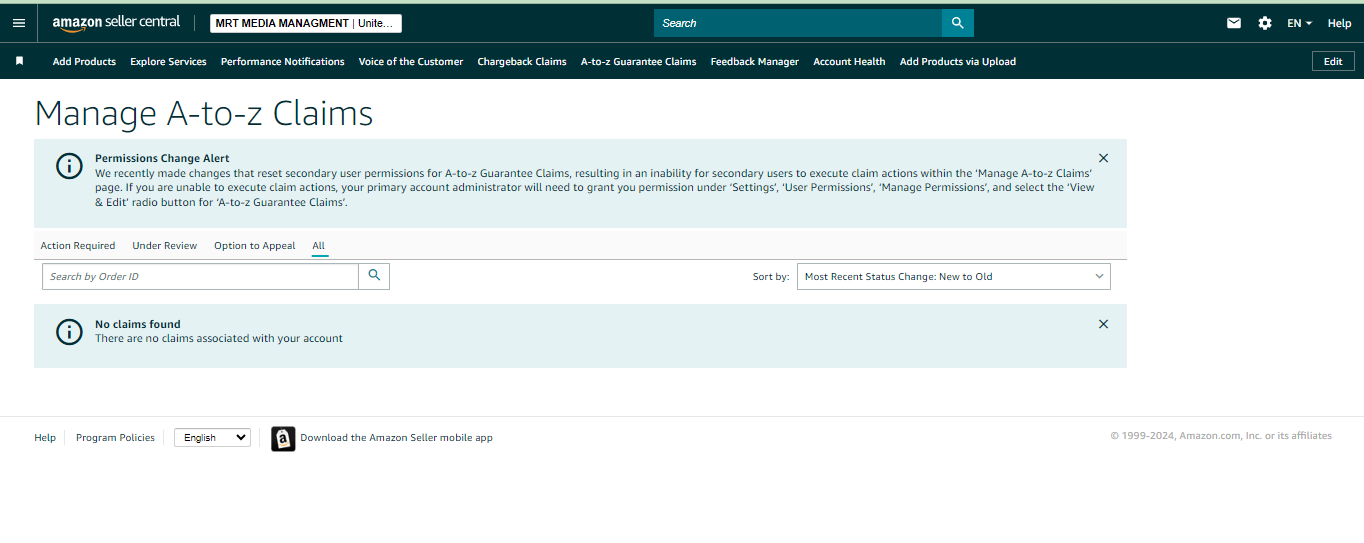Screen dimensions: 1364x543
Task: Click the No claims found info icon
Action: [x=69, y=332]
